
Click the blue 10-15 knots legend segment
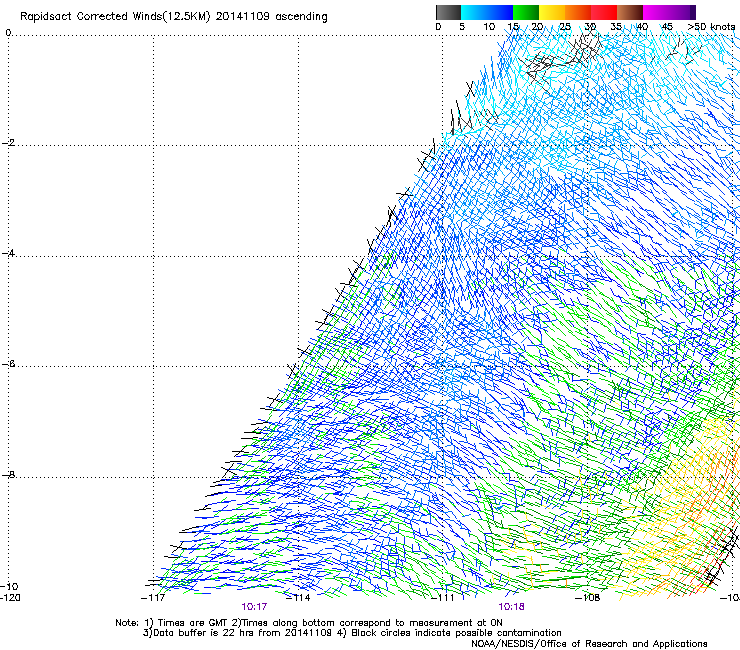coord(500,12)
